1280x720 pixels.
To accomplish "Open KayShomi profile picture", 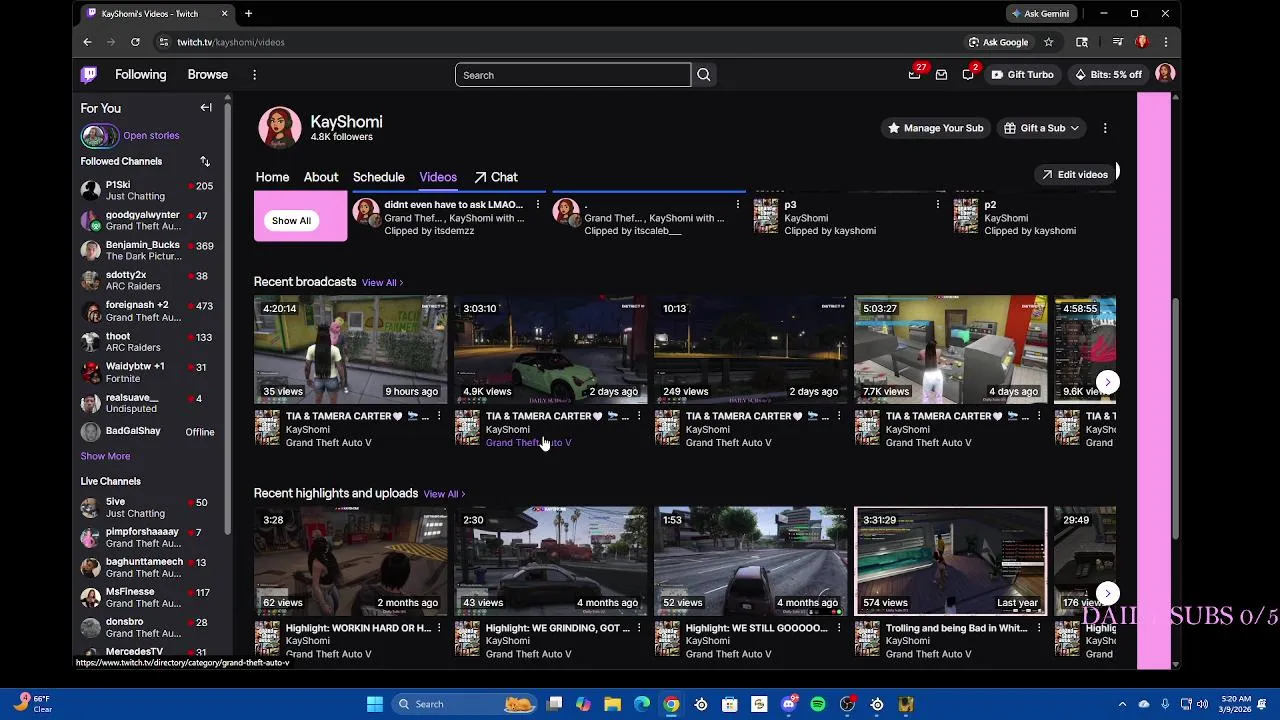I will pyautogui.click(x=279, y=128).
